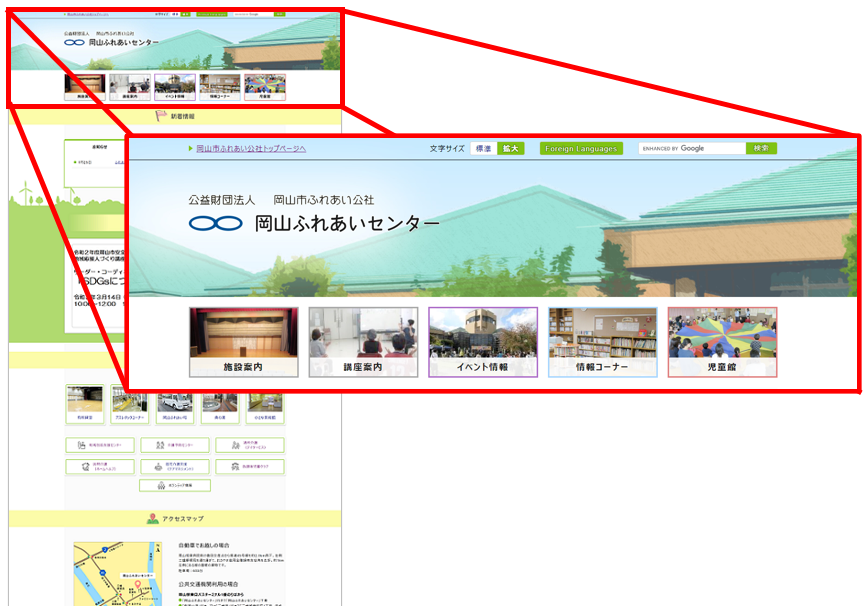Open 講座案内 thumbnail in the enlarged view
This screenshot has width=868, height=606.
pyautogui.click(x=363, y=343)
